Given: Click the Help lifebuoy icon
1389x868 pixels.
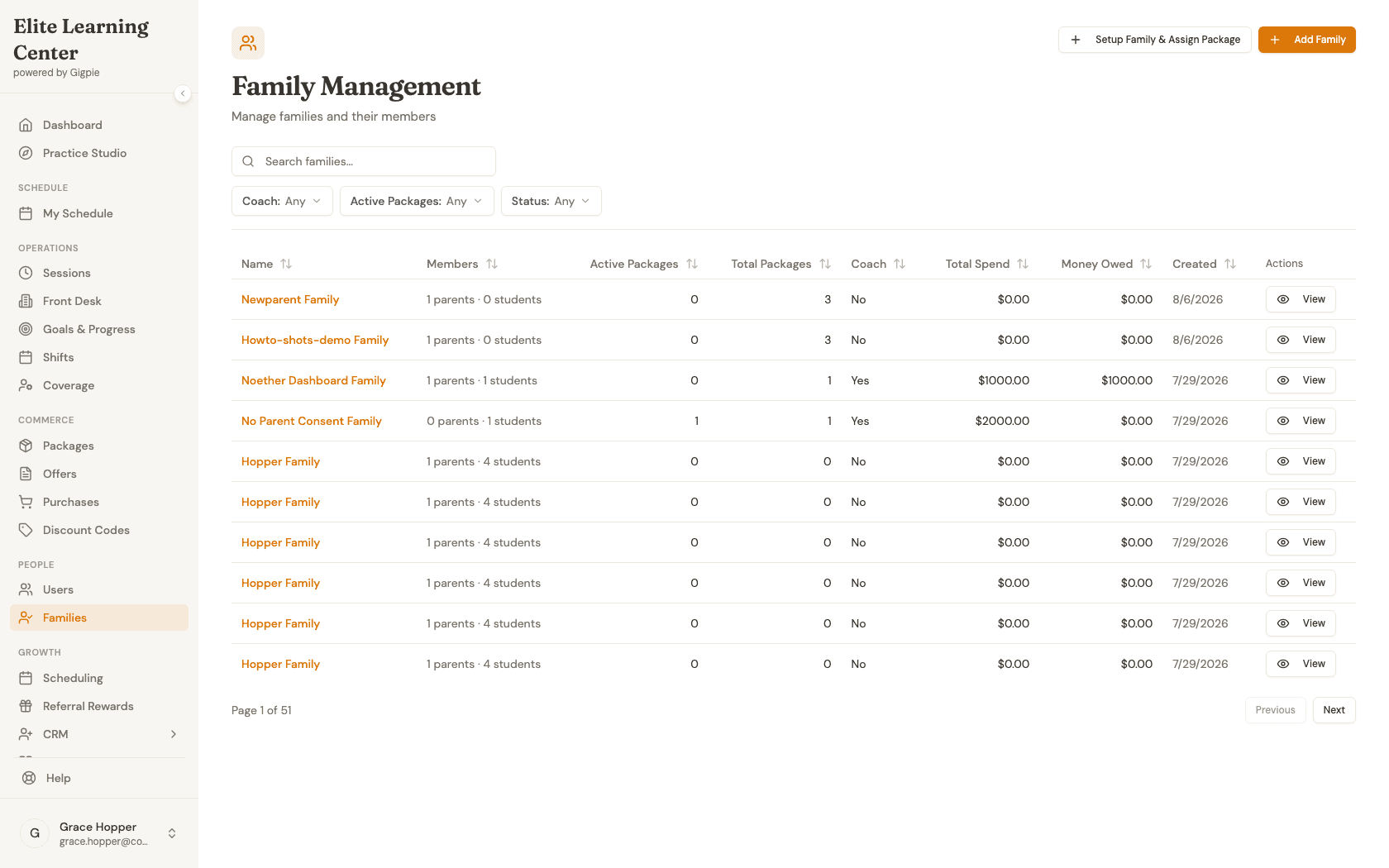Looking at the screenshot, I should [29, 778].
